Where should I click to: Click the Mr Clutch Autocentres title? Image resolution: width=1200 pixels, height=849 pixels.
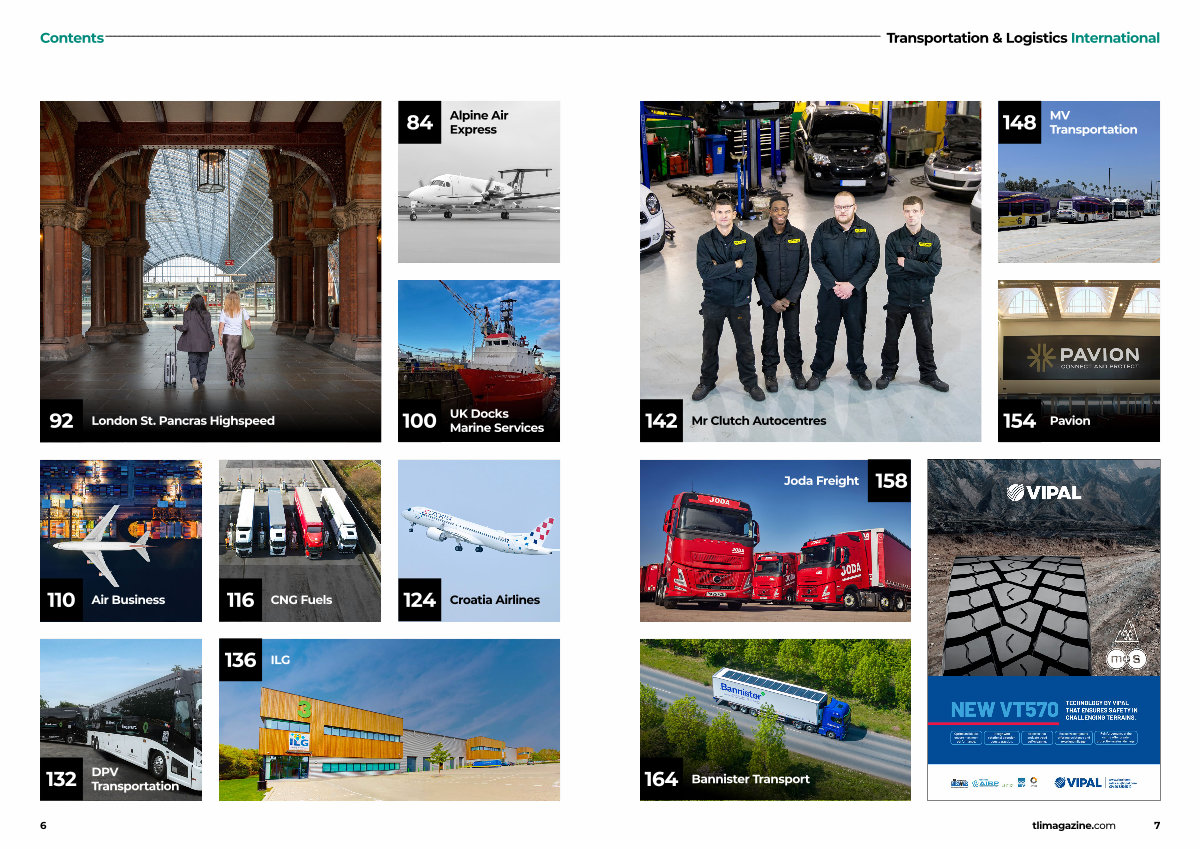click(759, 421)
